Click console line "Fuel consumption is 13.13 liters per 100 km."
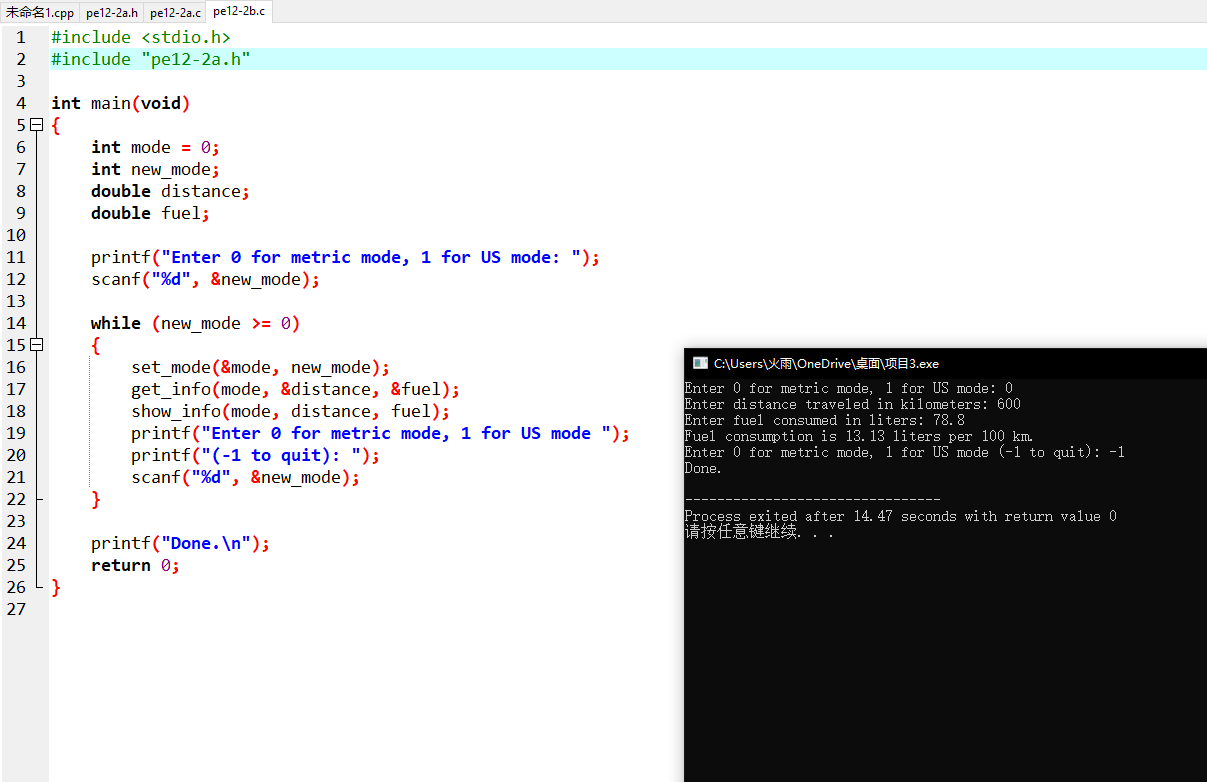 860,436
